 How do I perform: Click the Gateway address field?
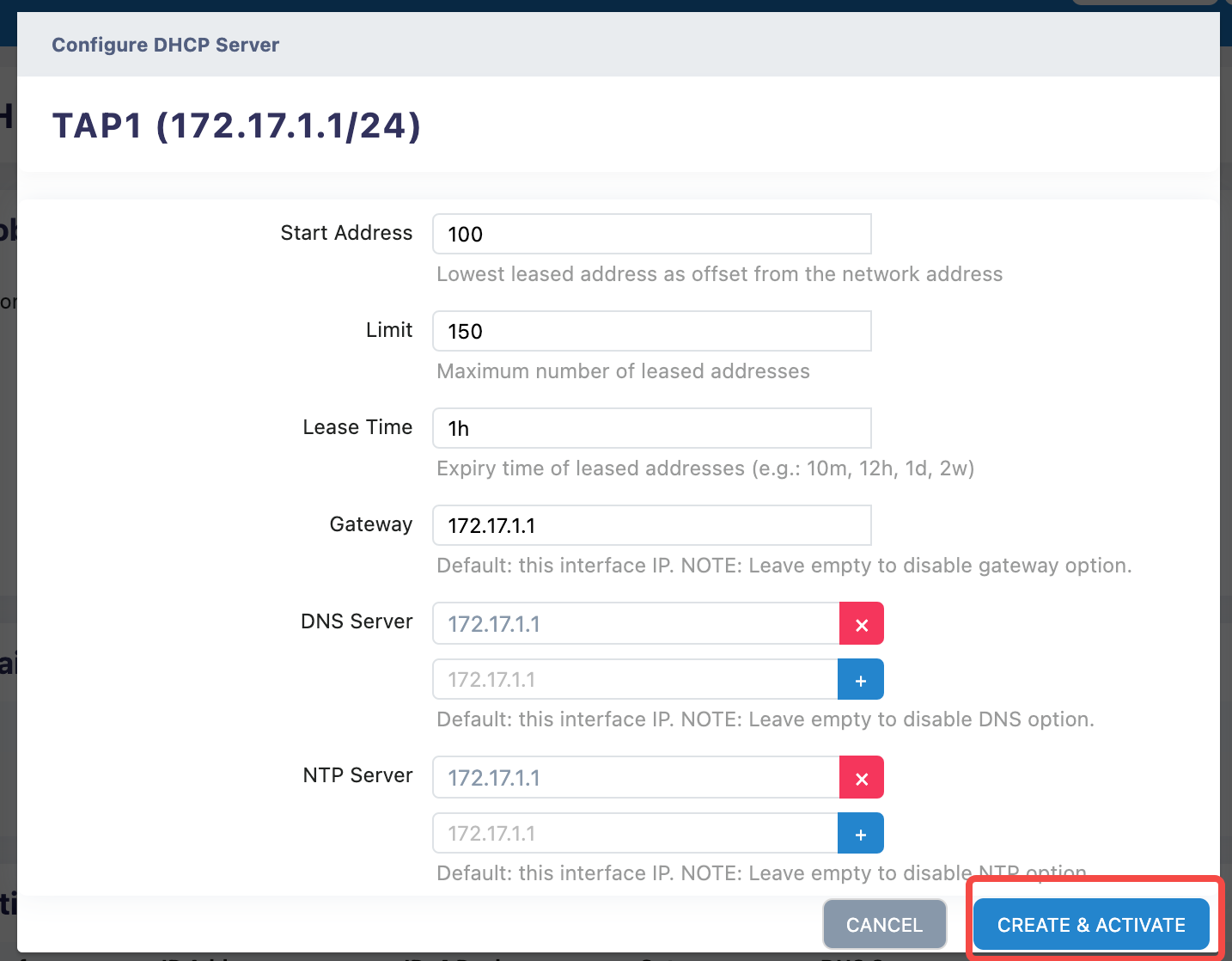pyautogui.click(x=651, y=525)
